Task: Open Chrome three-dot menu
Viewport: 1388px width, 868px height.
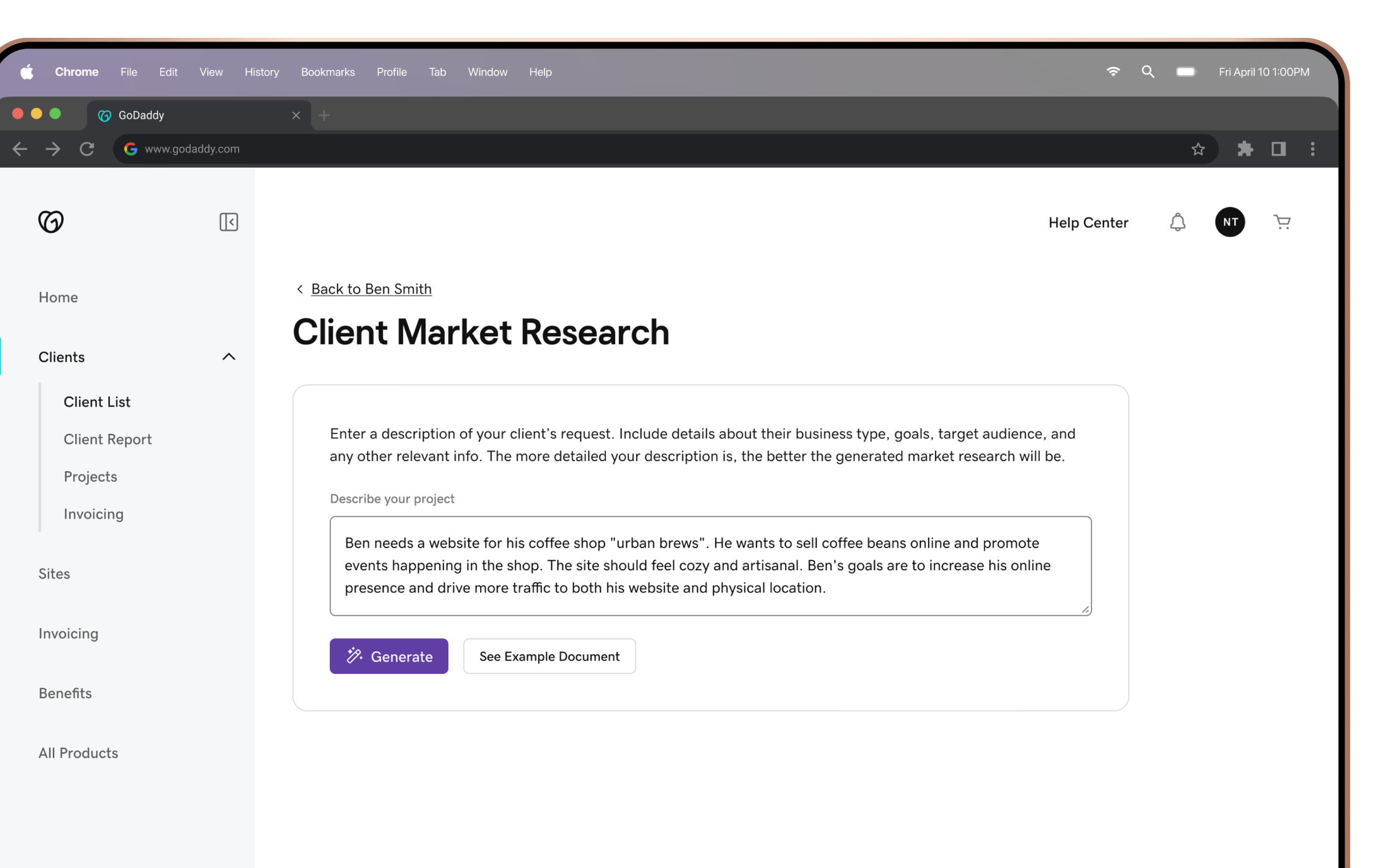Action: tap(1312, 149)
